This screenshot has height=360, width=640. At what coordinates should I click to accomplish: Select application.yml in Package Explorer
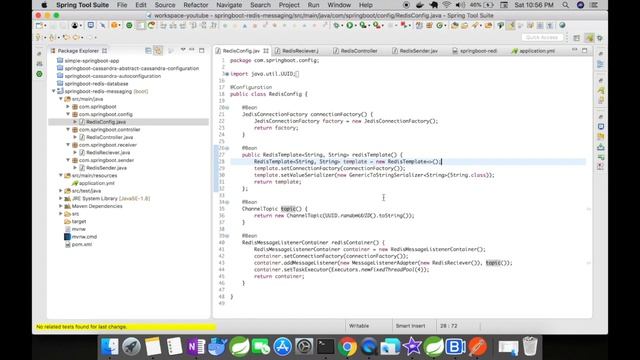tap(96, 183)
